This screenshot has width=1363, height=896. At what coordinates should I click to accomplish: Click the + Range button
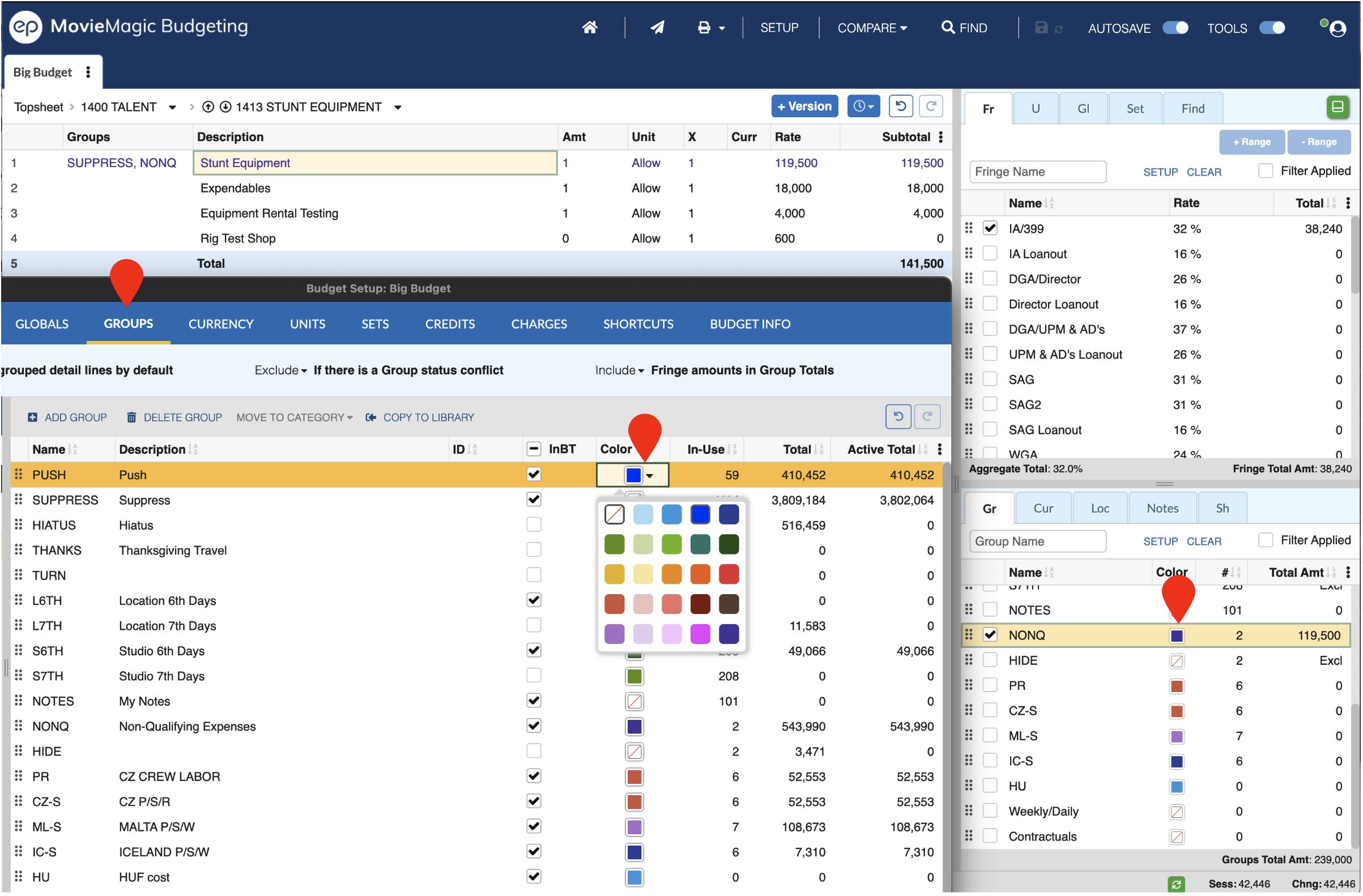pos(1251,142)
